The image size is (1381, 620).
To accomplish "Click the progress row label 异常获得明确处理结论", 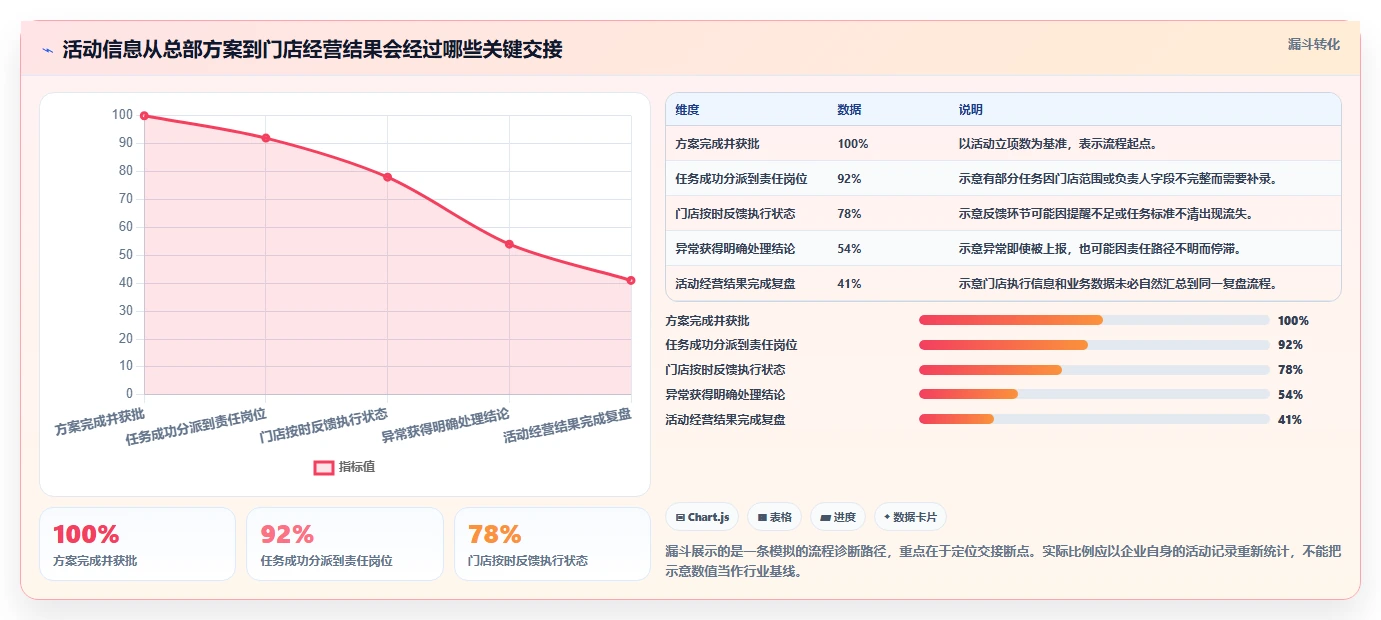I will click(x=725, y=395).
